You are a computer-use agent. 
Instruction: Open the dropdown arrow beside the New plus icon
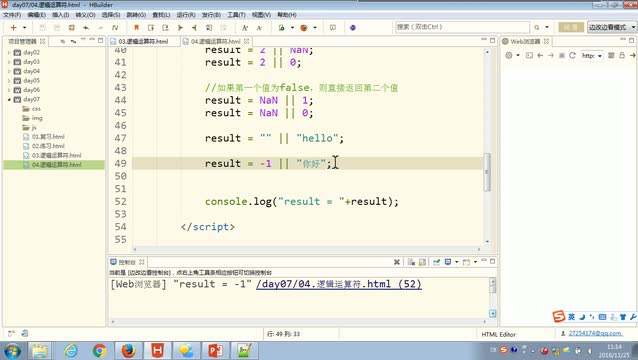pos(24,28)
